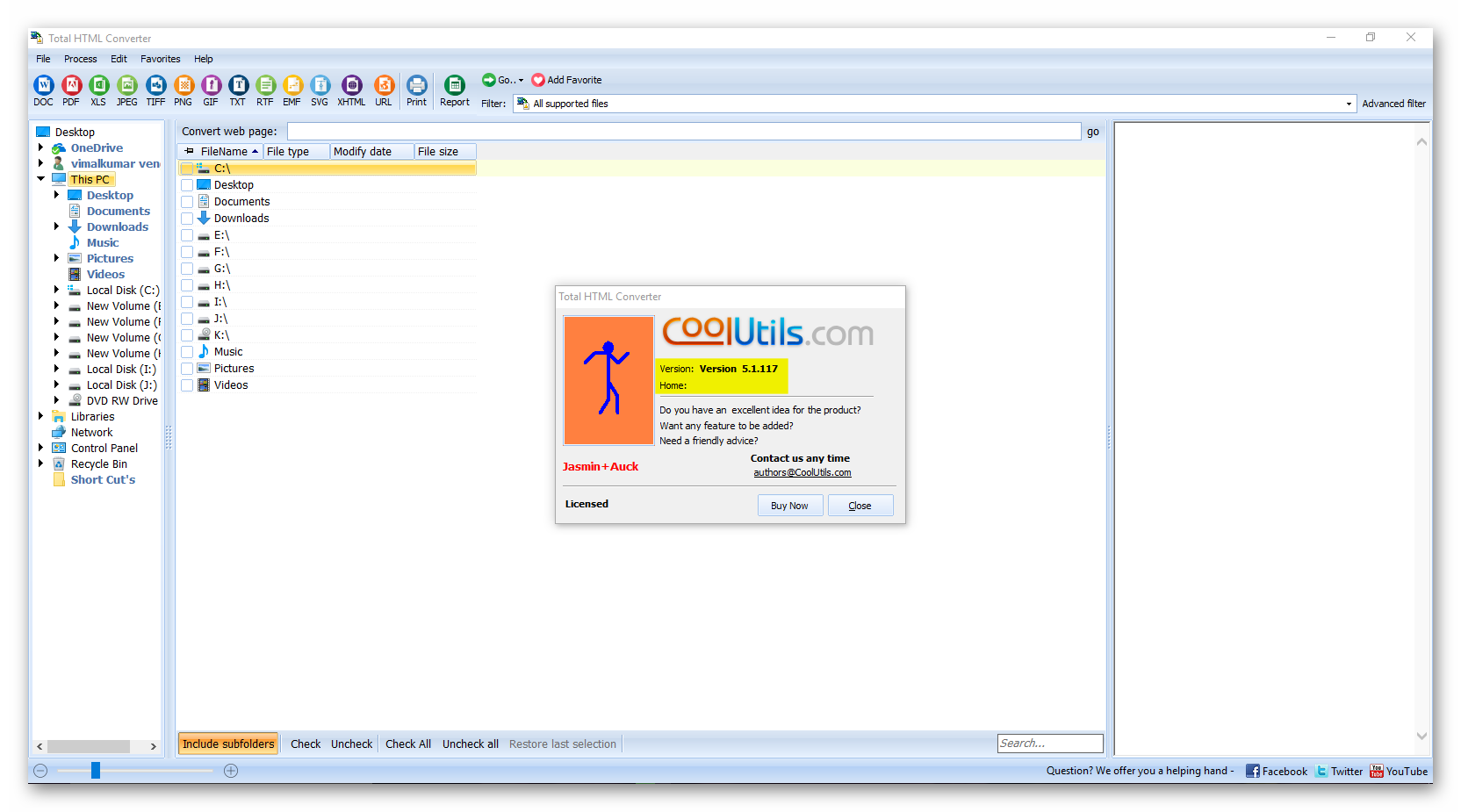Click the Add Favorite heart icon
This screenshot has height=812, width=1461.
click(538, 80)
